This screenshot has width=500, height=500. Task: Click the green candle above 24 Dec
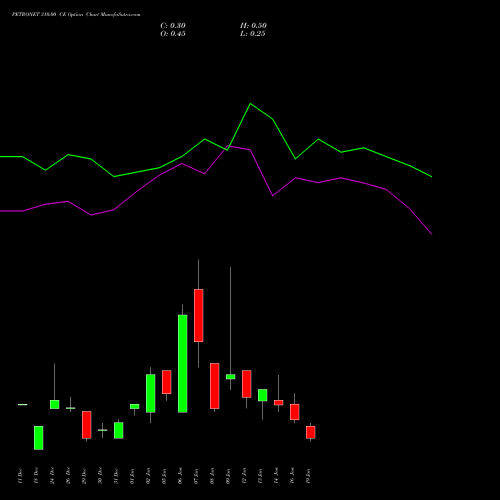[55, 404]
